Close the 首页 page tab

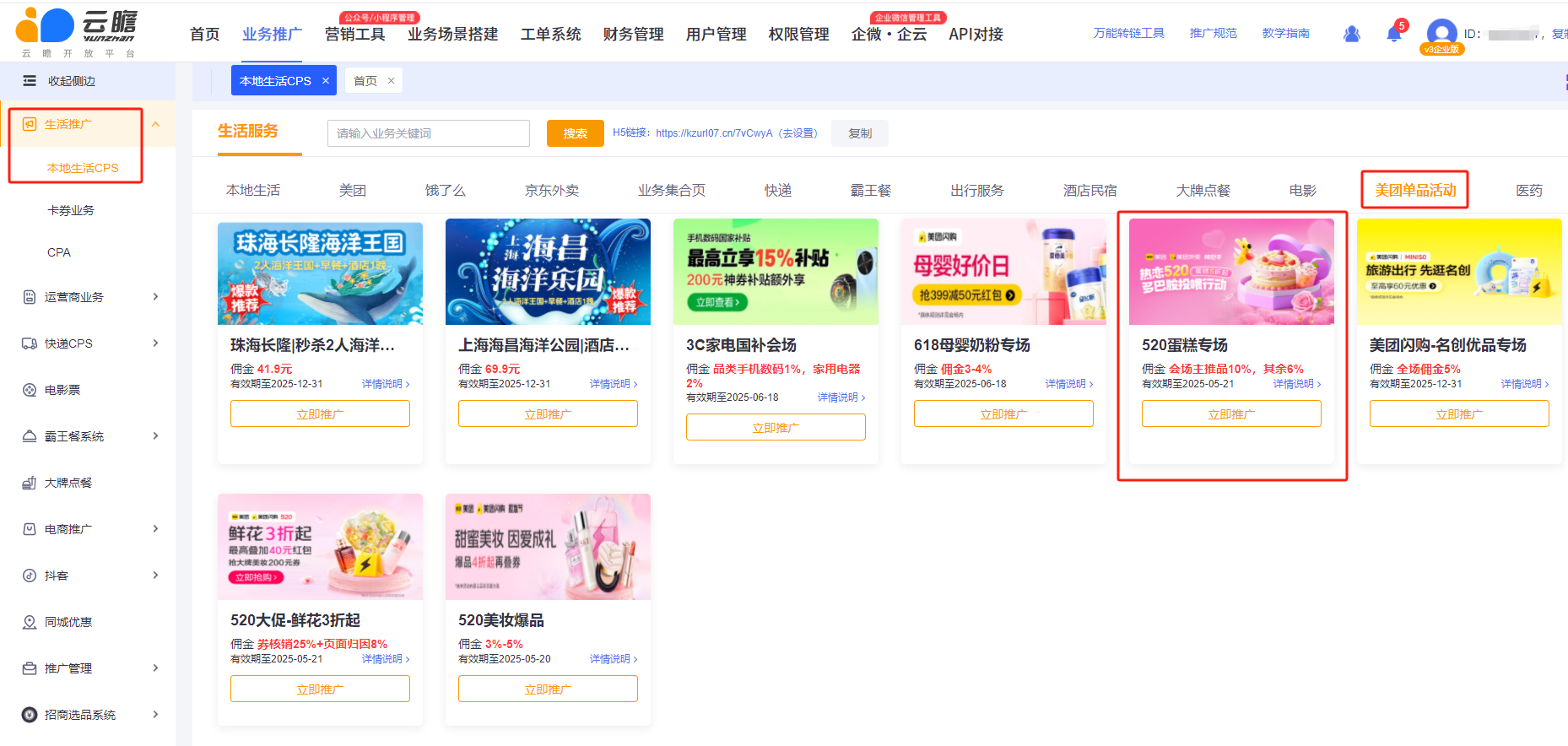tap(391, 81)
